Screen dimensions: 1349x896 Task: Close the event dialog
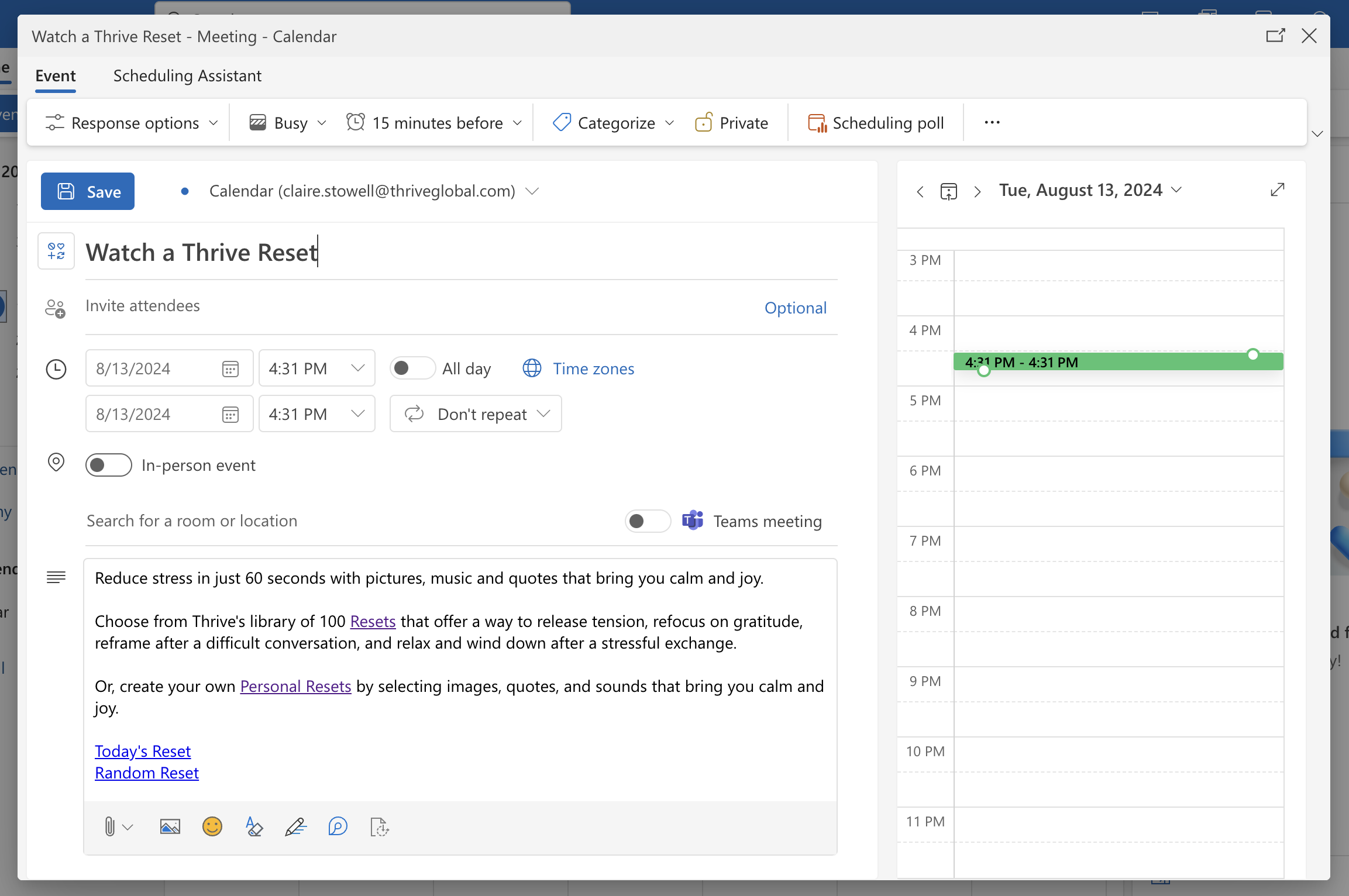tap(1309, 36)
